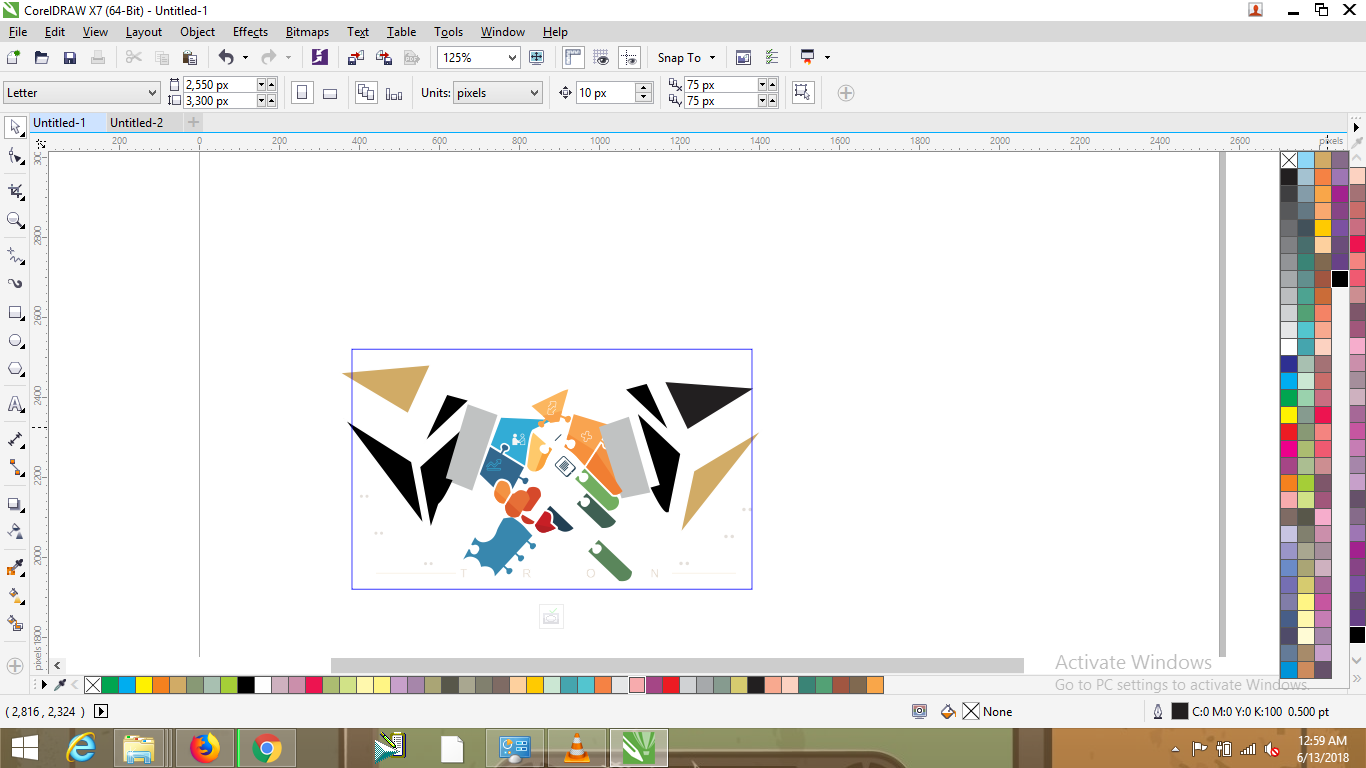Click the Publish to PDF icon
Screen dimensions: 1366x768
[x=412, y=57]
